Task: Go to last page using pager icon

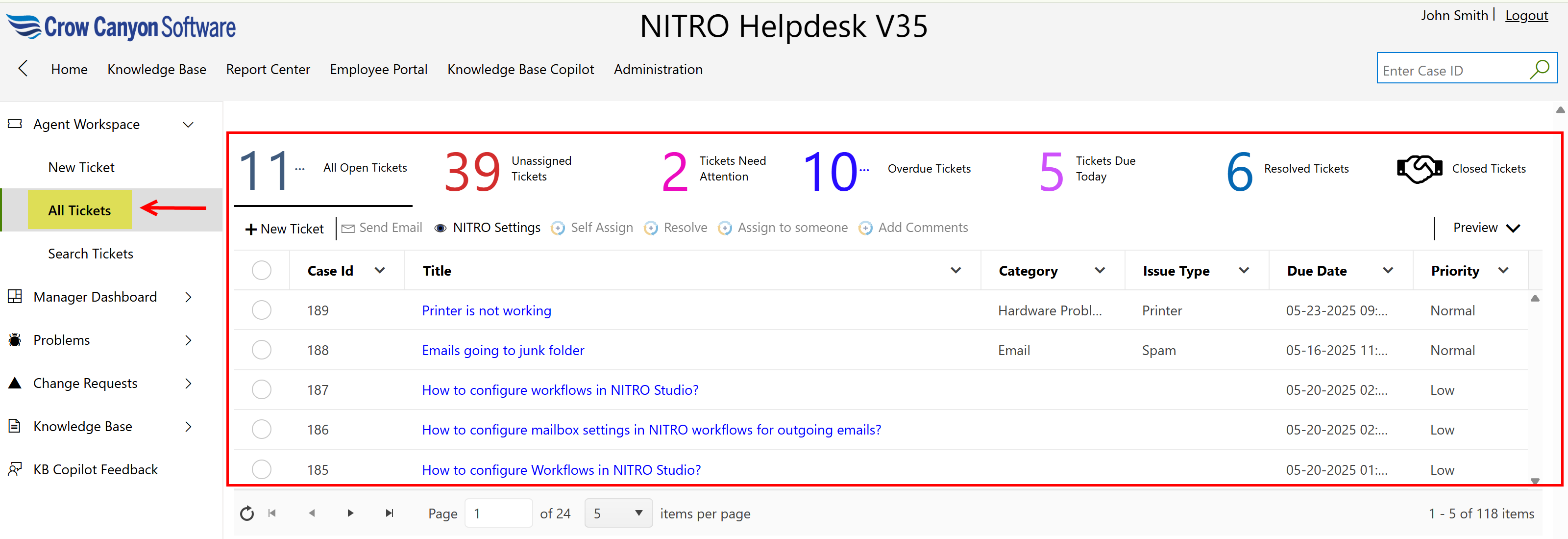Action: pos(390,513)
